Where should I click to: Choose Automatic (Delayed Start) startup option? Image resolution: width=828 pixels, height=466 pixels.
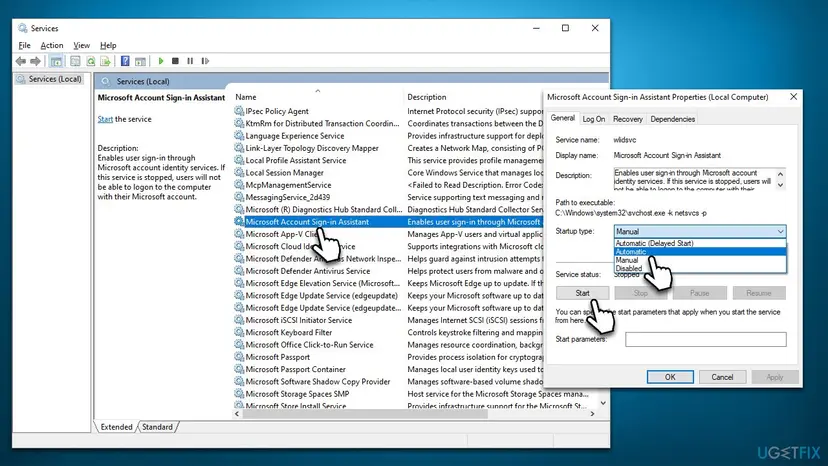[x=700, y=243]
